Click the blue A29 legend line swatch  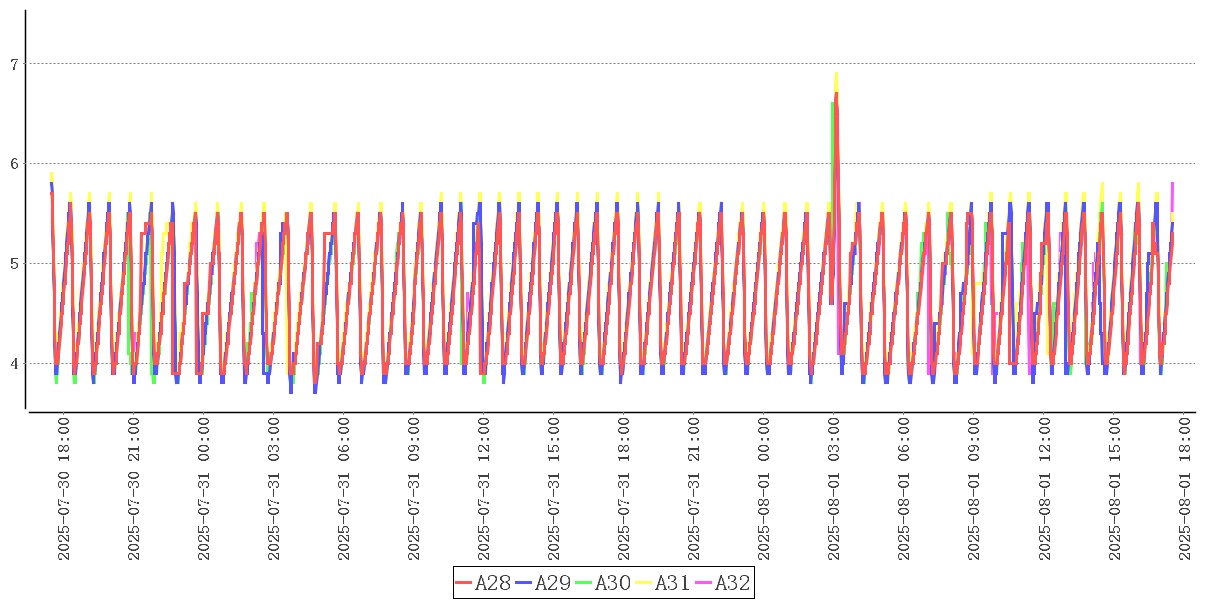tap(524, 583)
